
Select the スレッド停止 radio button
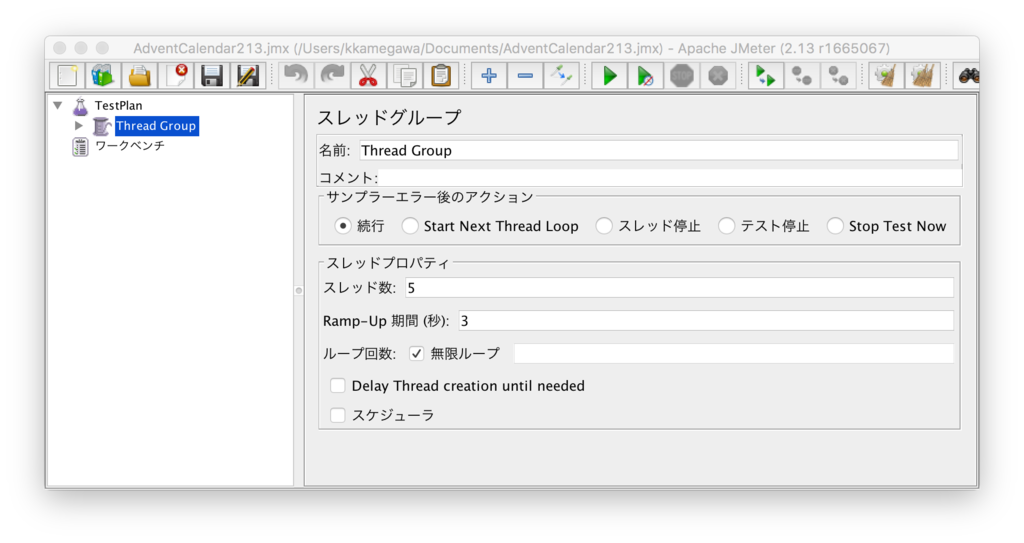coord(604,226)
